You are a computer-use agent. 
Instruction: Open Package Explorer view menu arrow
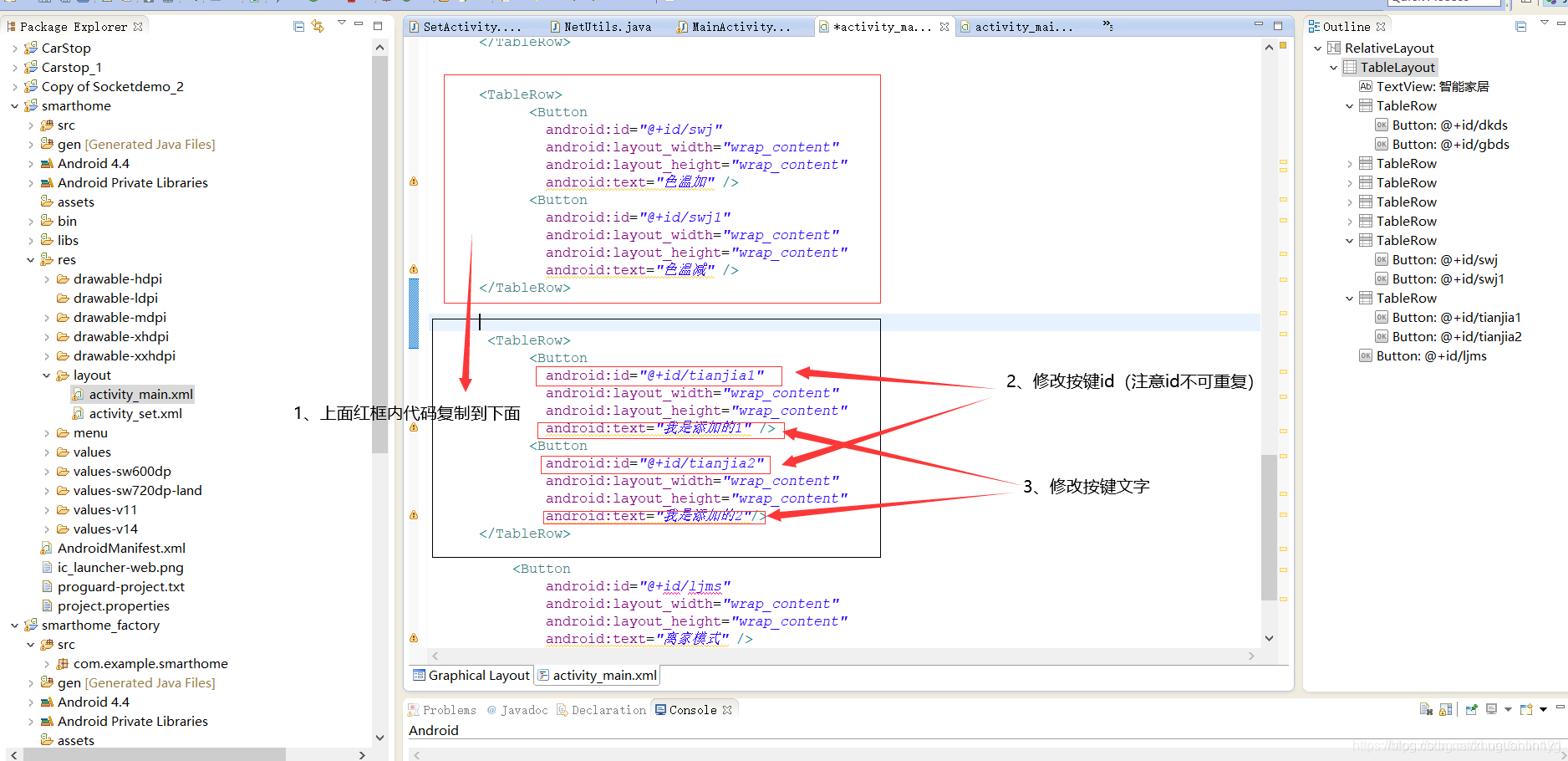tap(341, 23)
